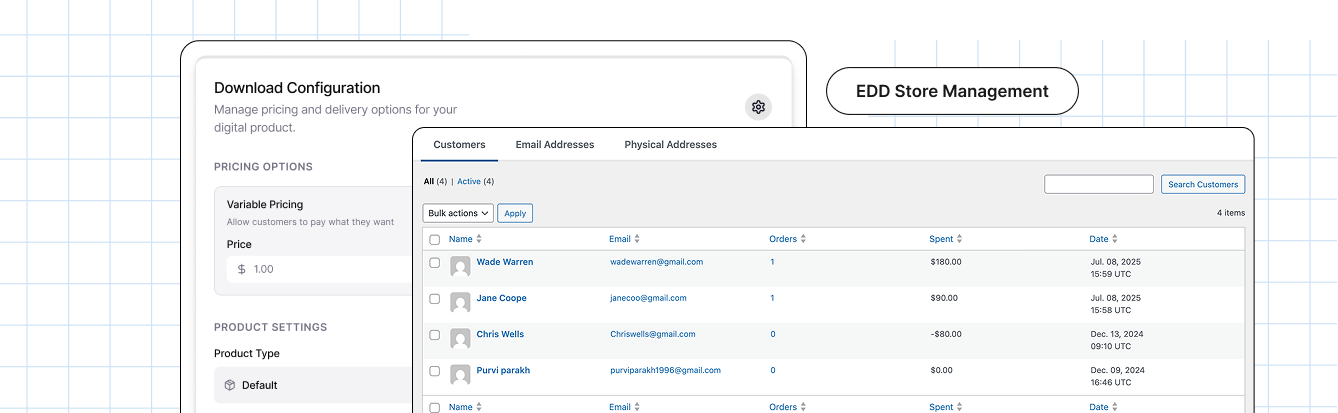Screen dimensions: 1338x413
Task: Click the cube icon beside Default product type
Action: point(229,385)
